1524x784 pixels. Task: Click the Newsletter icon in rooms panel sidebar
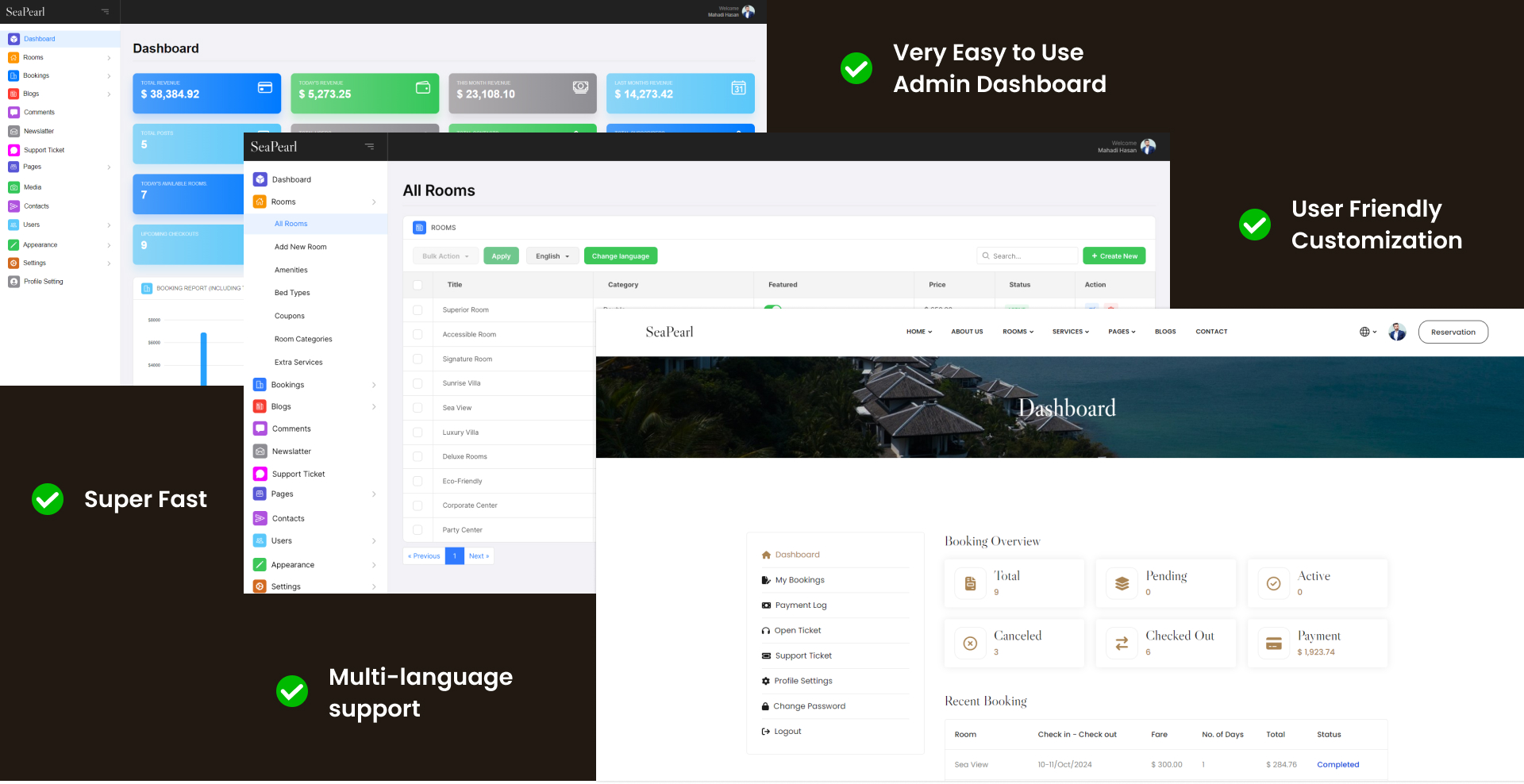tap(260, 452)
